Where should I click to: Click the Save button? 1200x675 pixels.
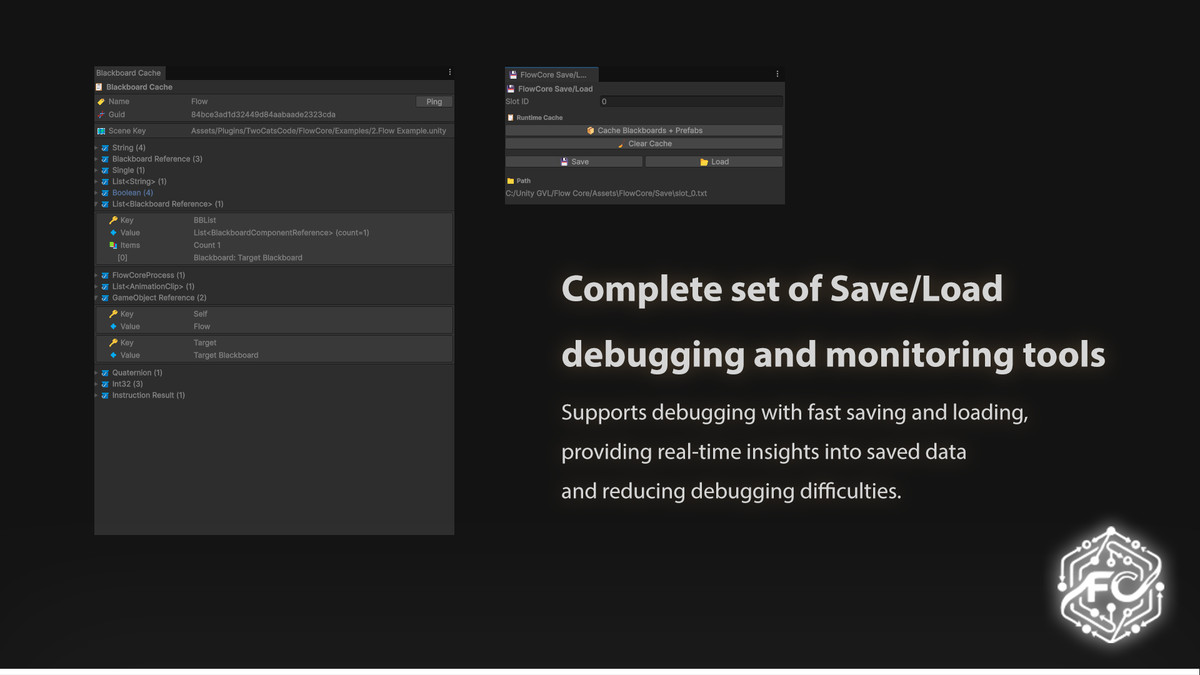click(574, 162)
